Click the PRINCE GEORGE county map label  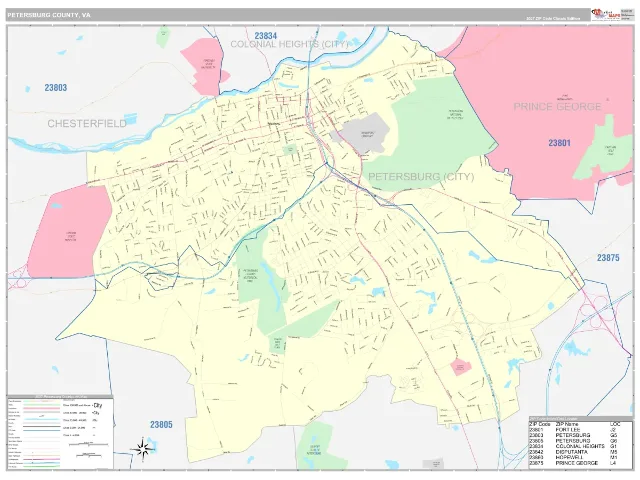[557, 107]
